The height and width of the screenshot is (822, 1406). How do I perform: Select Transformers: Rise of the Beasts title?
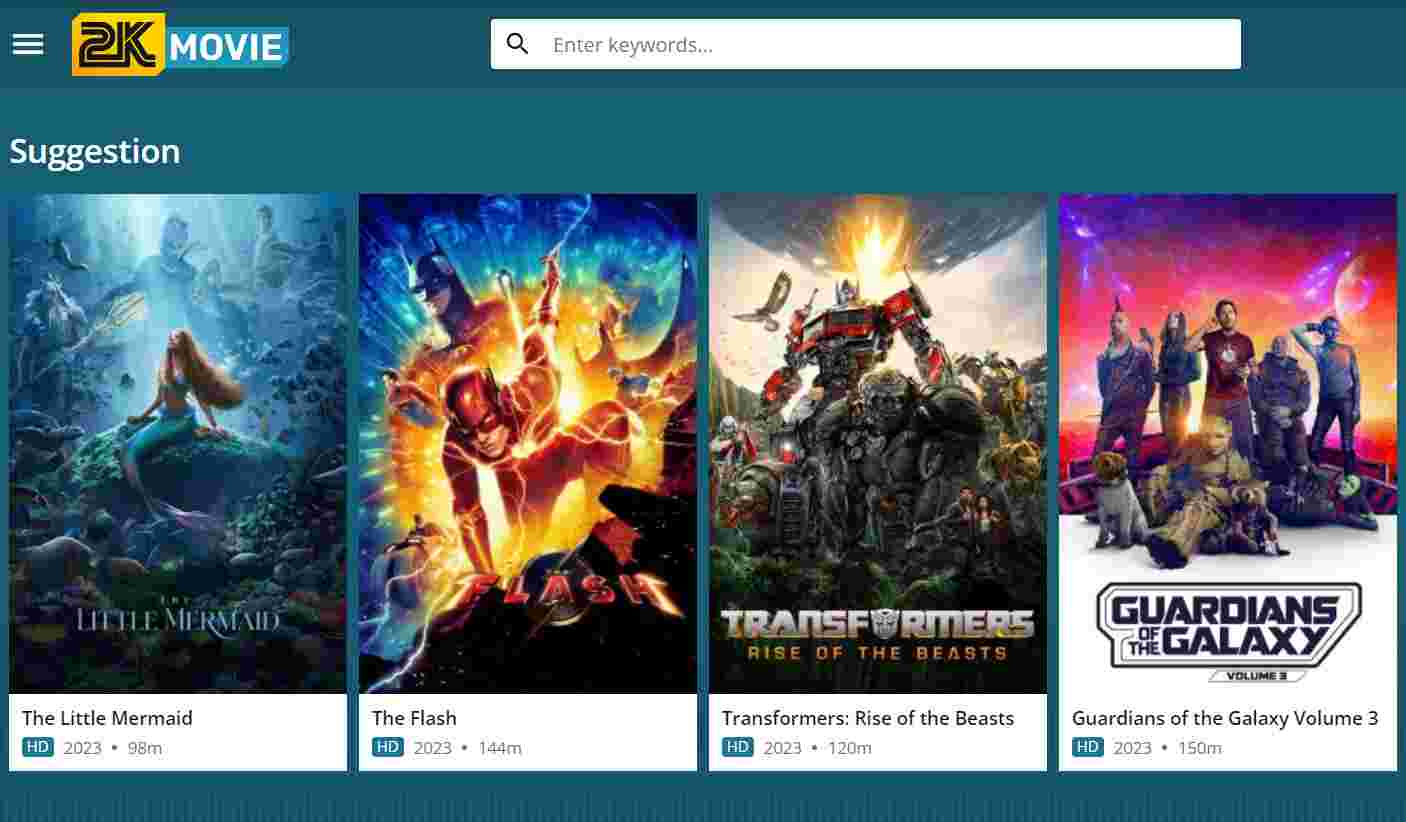868,718
